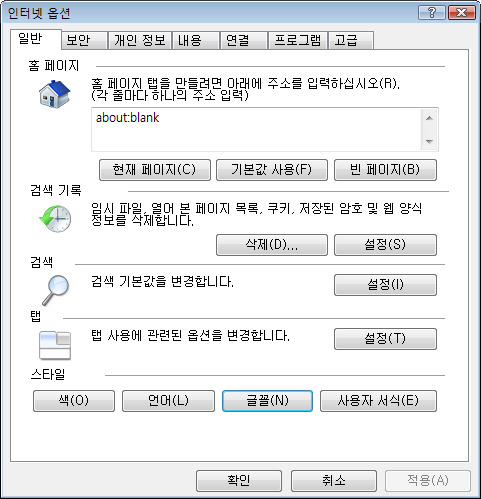
Task: Click the tabs section window icon
Action: [55, 345]
